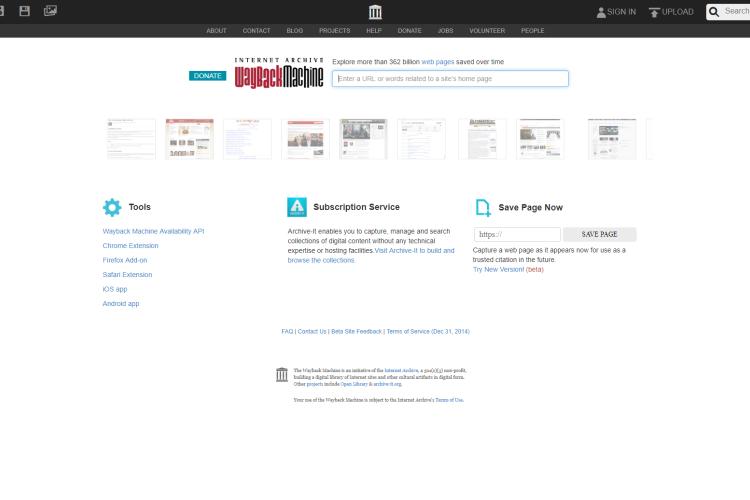
Task: Click the Save Page Now document icon
Action: [x=483, y=208]
